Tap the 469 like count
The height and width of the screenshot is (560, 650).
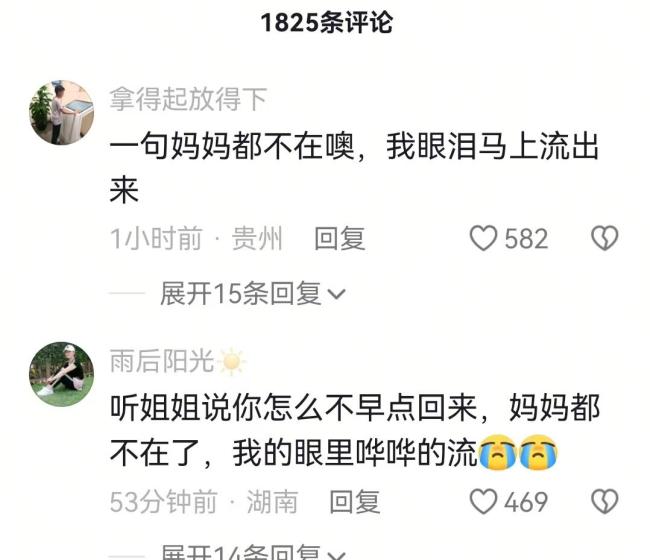coord(526,502)
